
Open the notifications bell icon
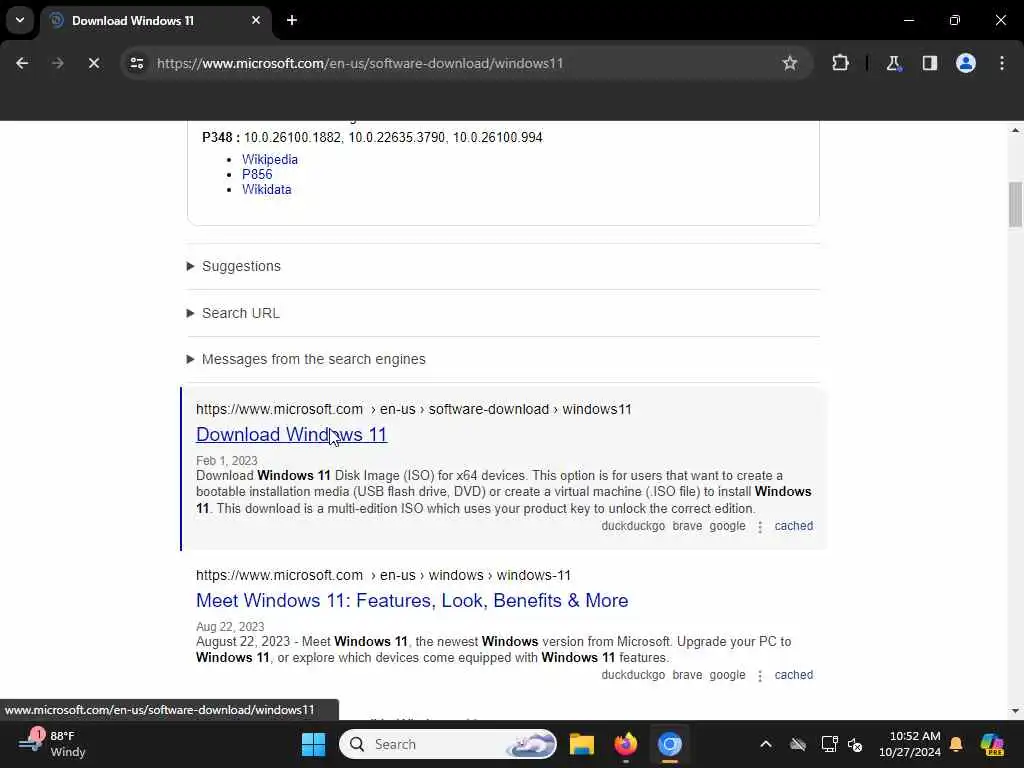(x=956, y=744)
